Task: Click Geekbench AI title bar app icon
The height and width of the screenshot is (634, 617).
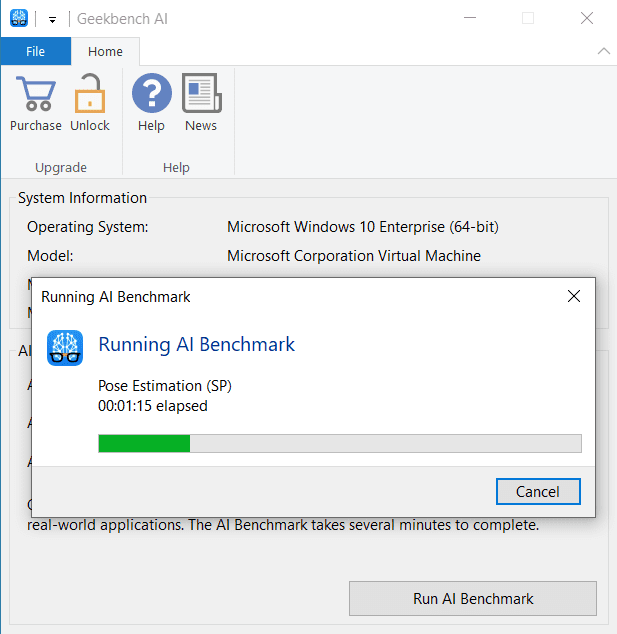Action: (19, 18)
